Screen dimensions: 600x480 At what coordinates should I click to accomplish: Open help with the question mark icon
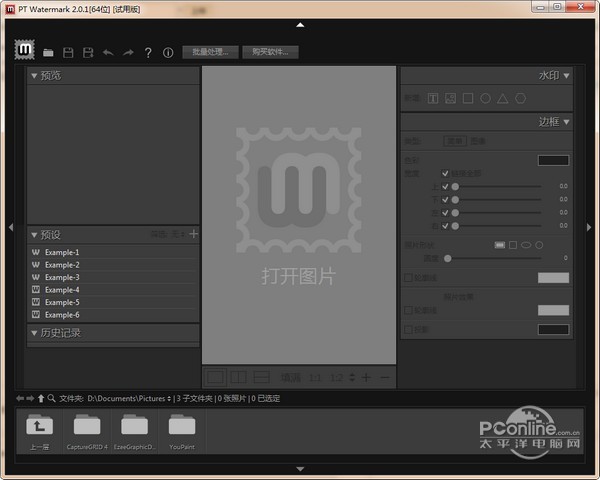click(x=148, y=52)
